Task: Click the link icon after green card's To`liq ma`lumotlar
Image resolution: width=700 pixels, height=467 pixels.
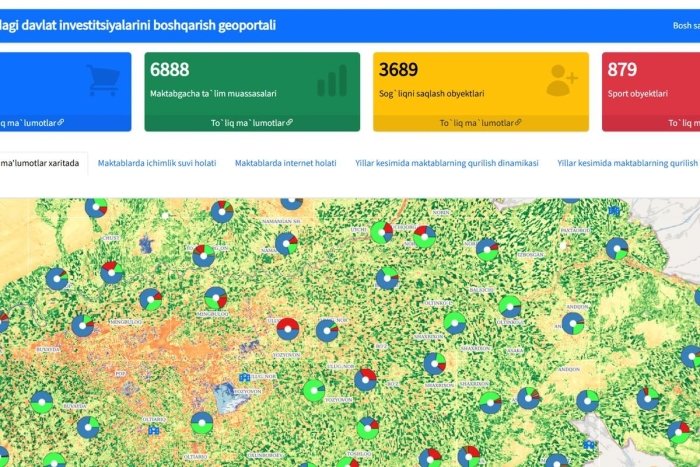Action: click(290, 123)
